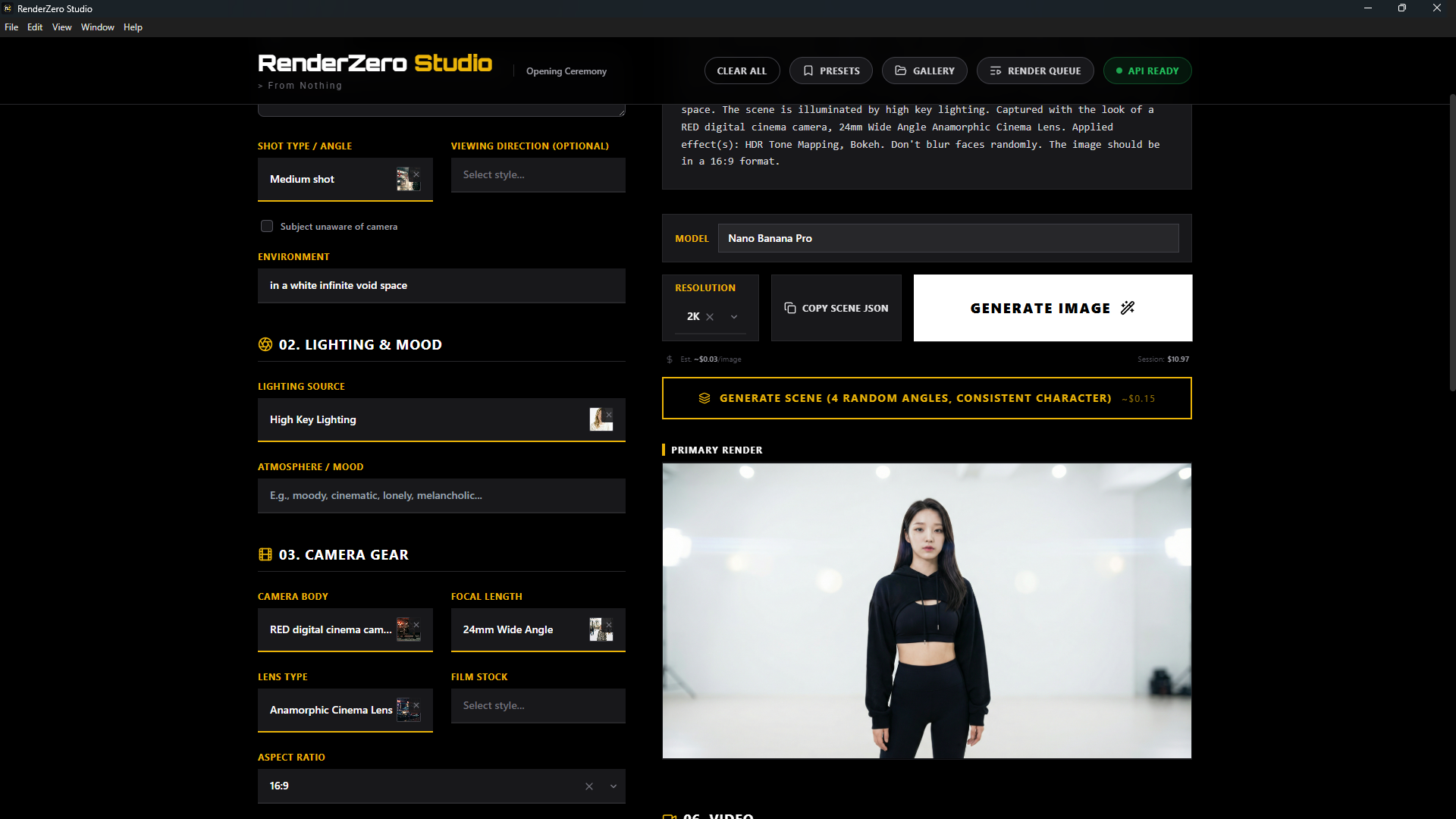
Task: Click the aperture icon beside Lighting & Mood
Action: coord(265,344)
